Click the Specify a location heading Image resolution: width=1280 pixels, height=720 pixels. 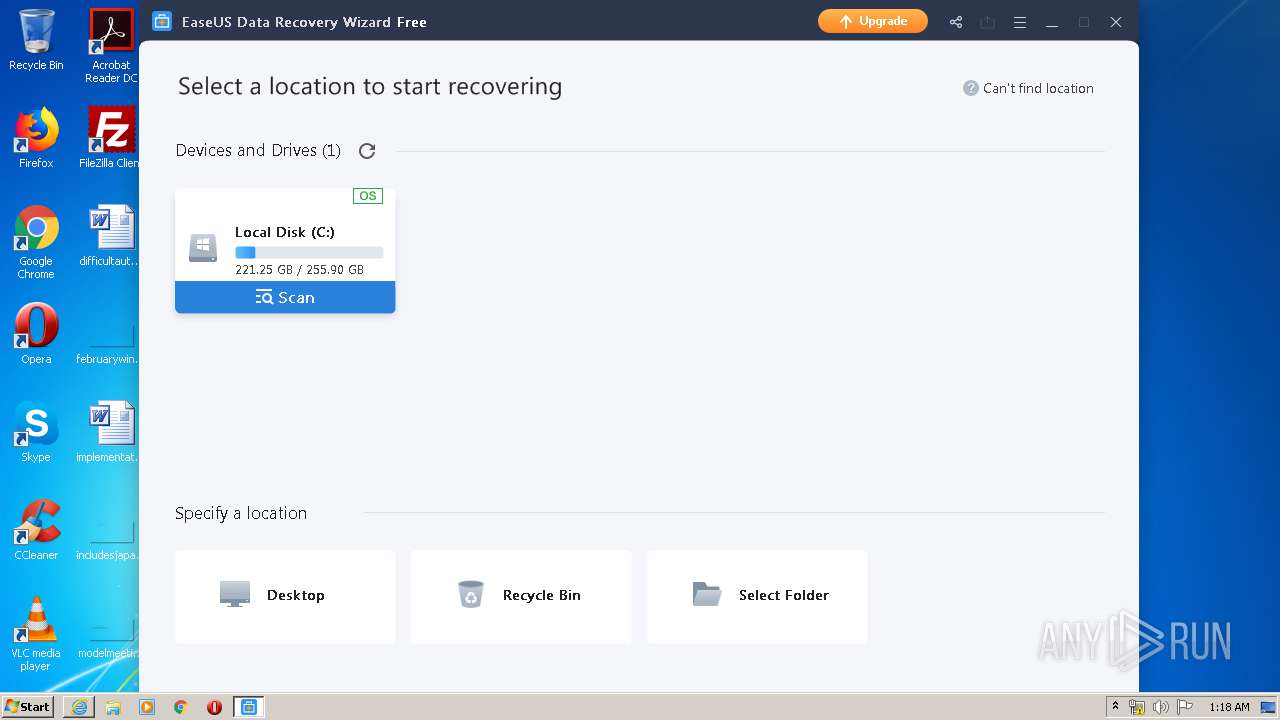coord(241,513)
